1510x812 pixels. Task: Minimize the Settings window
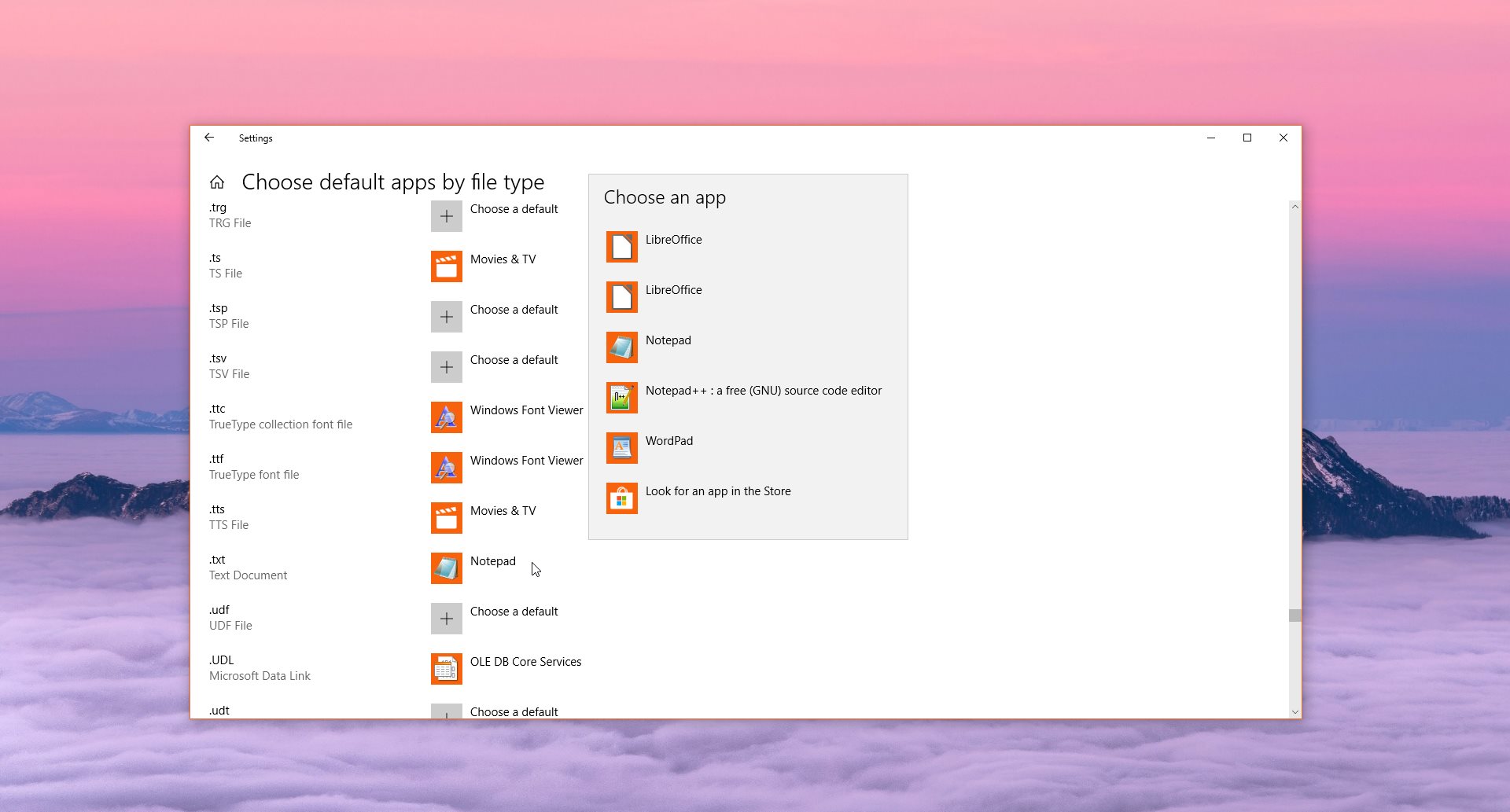pyautogui.click(x=1211, y=138)
